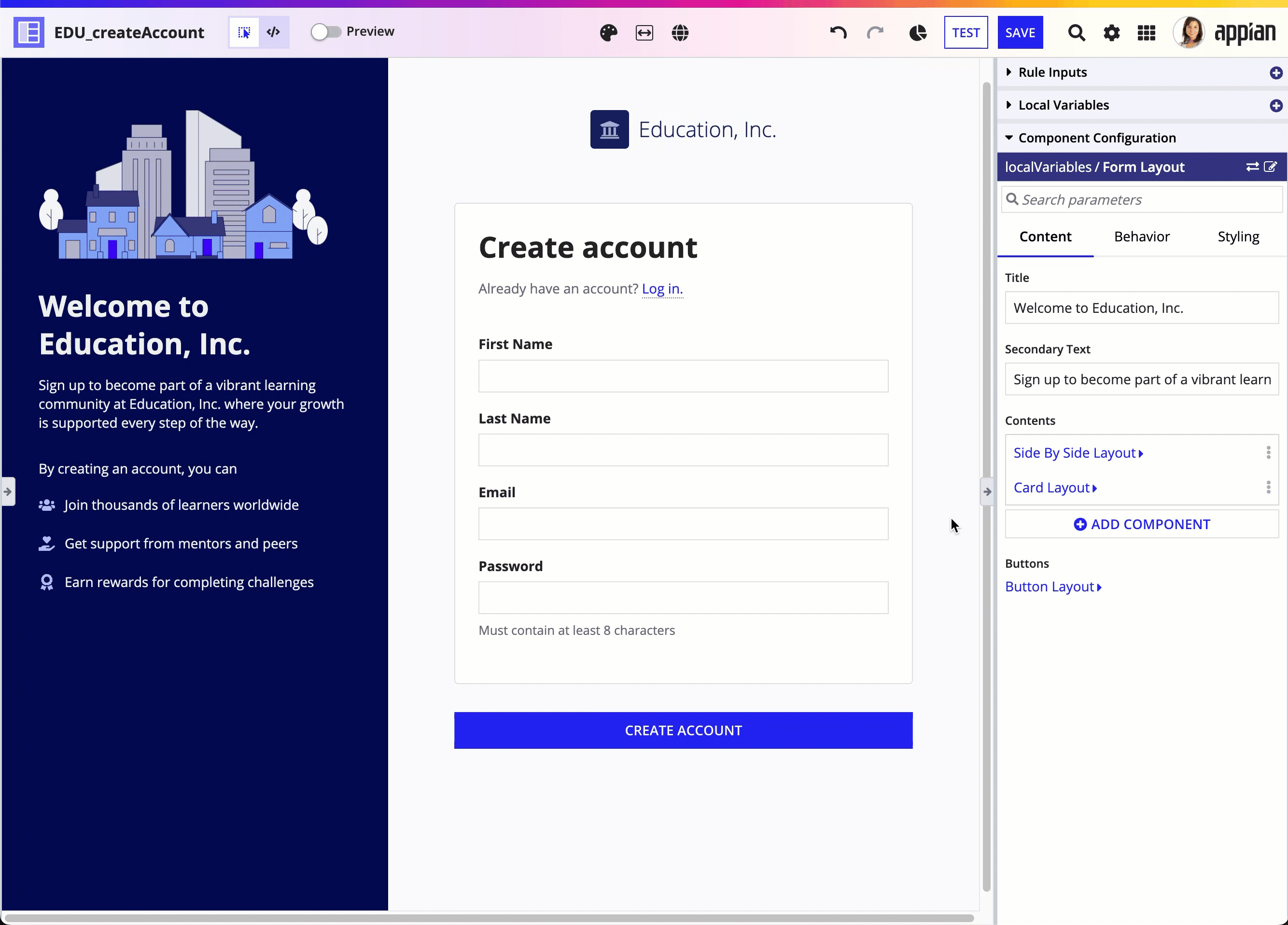
Task: Open the apps grid navigation menu
Action: click(x=1147, y=33)
